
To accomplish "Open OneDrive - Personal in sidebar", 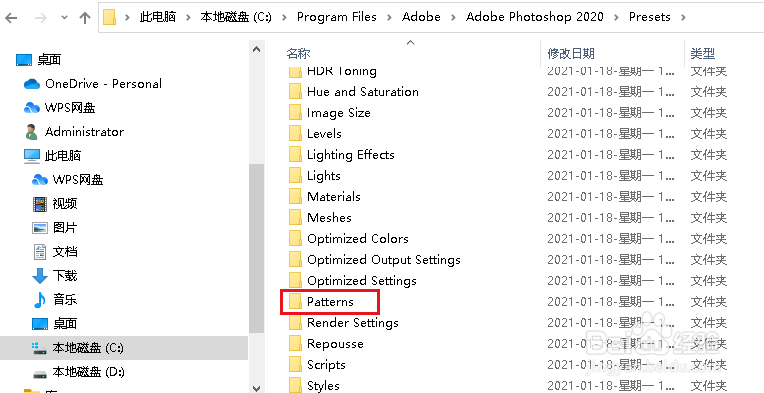I will 93,84.
